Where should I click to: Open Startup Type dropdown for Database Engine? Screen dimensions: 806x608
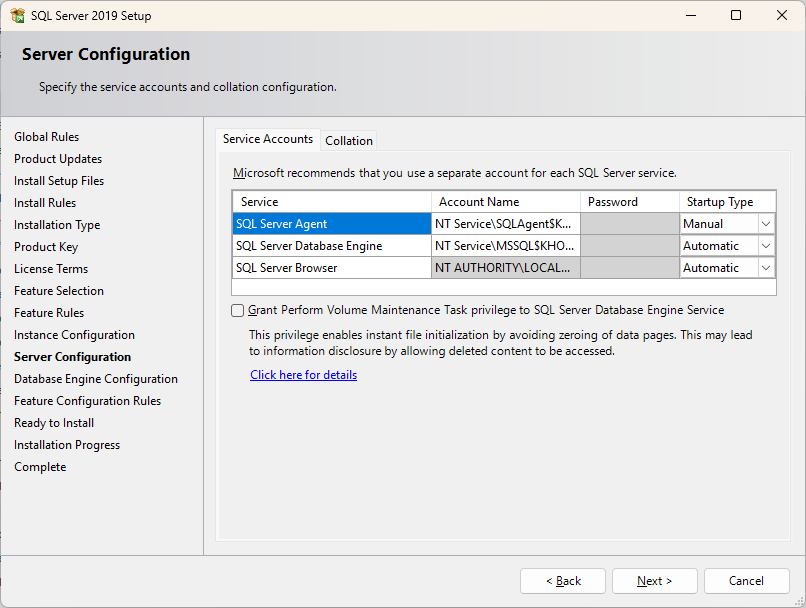[x=765, y=246]
